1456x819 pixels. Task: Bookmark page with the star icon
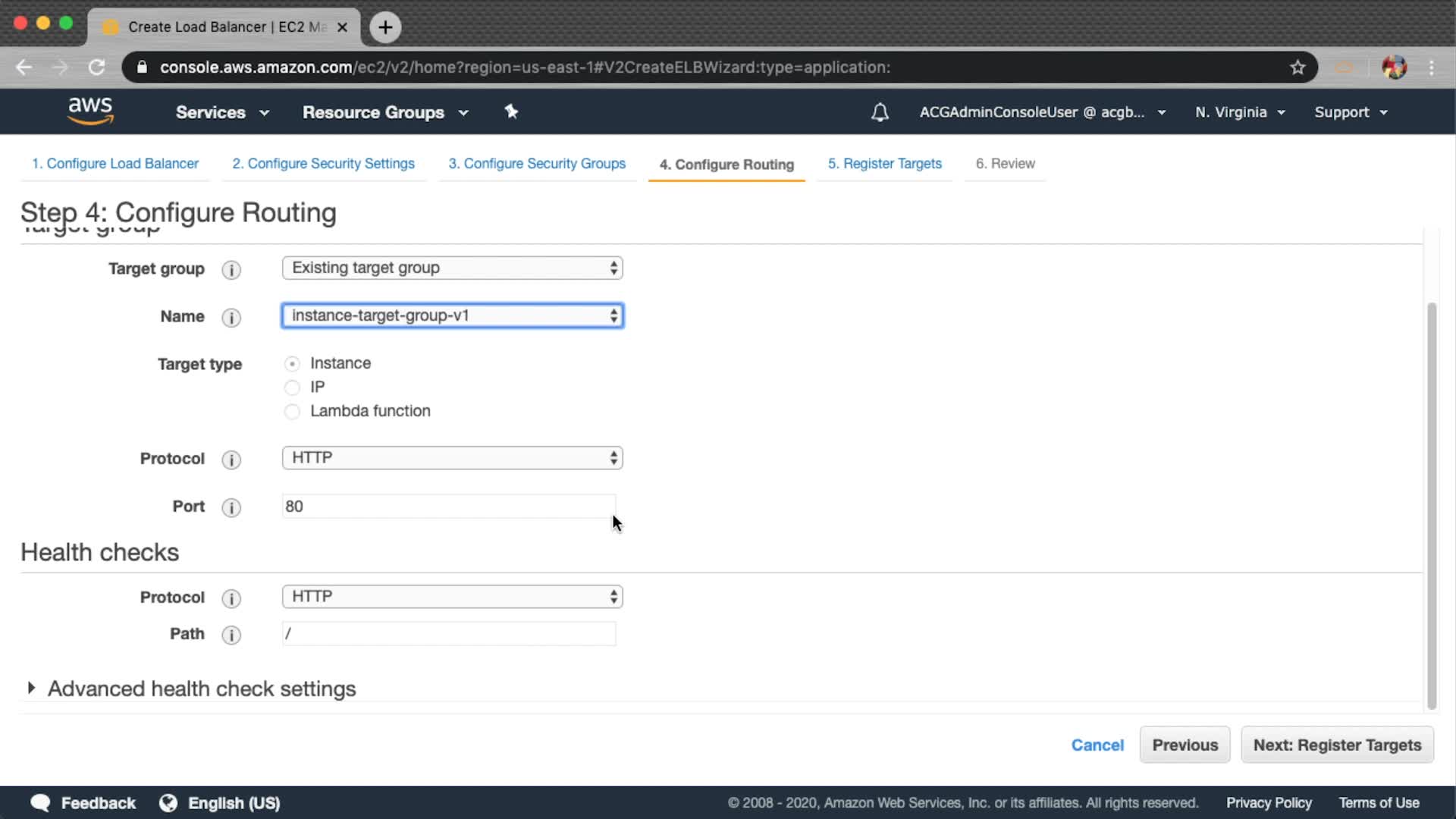click(x=1298, y=67)
